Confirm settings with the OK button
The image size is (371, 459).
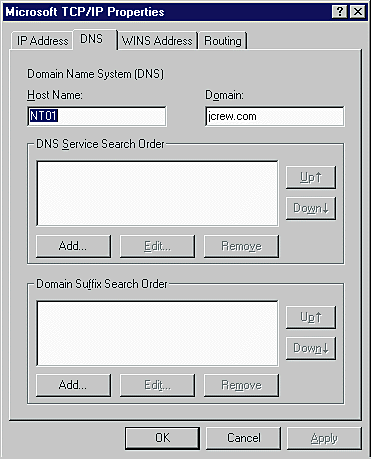(x=163, y=438)
